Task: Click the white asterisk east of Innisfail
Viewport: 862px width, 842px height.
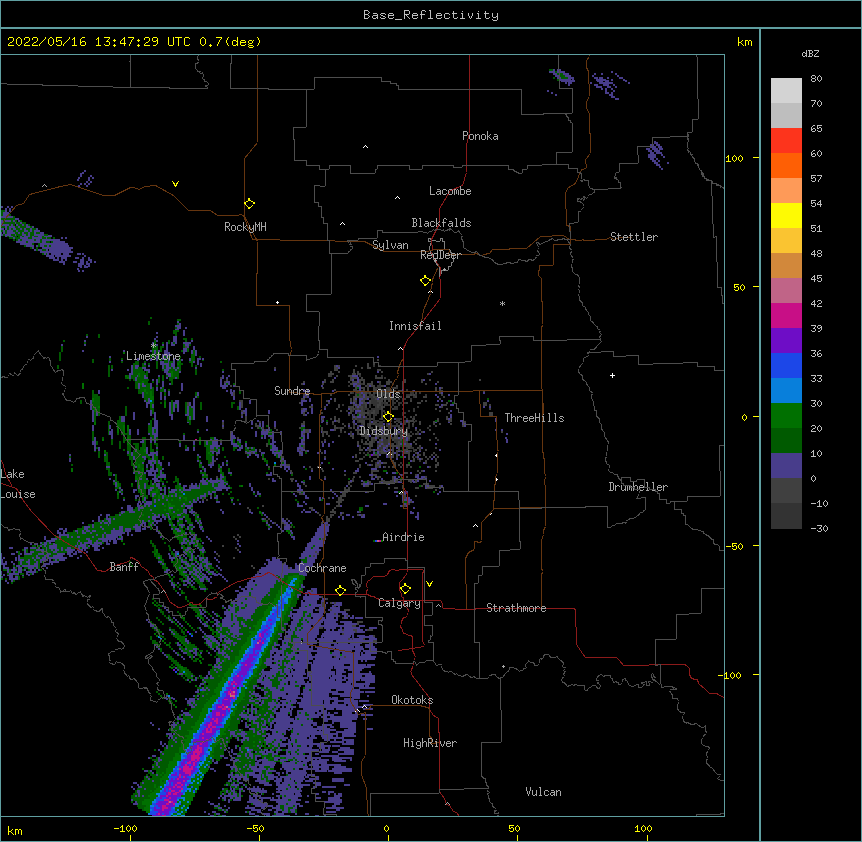Action: coord(502,304)
